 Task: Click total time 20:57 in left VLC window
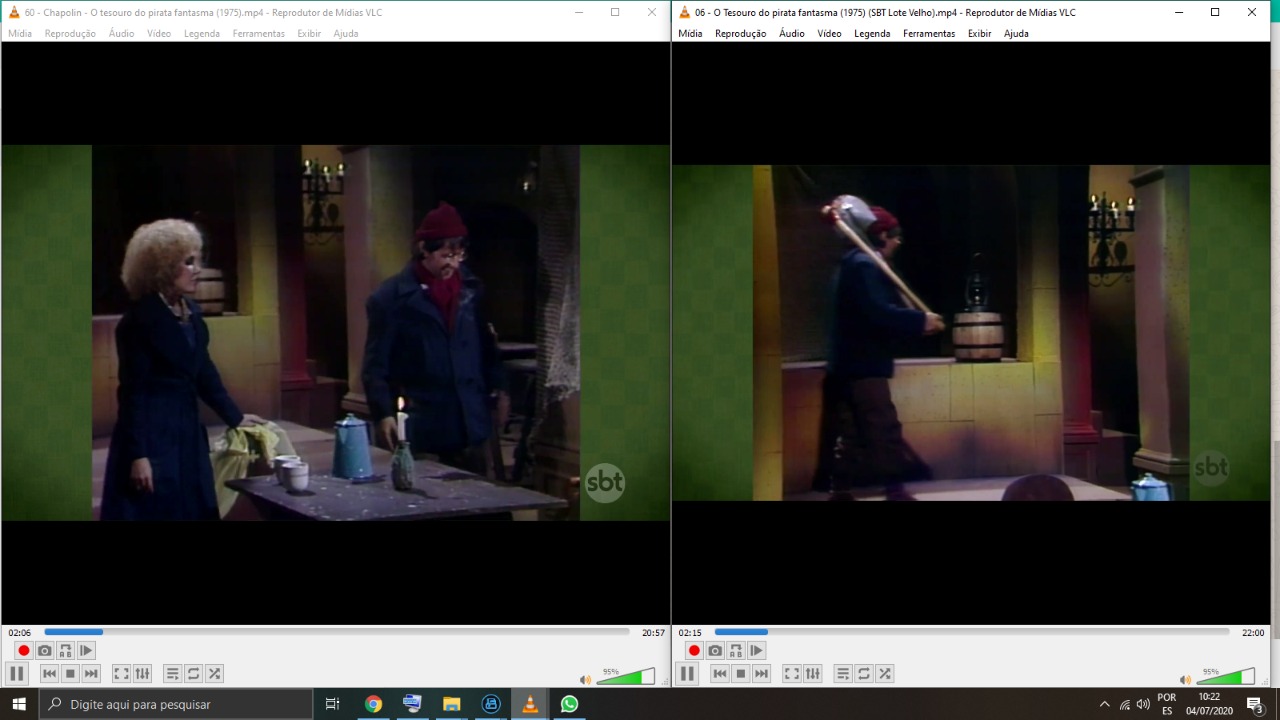pyautogui.click(x=653, y=633)
